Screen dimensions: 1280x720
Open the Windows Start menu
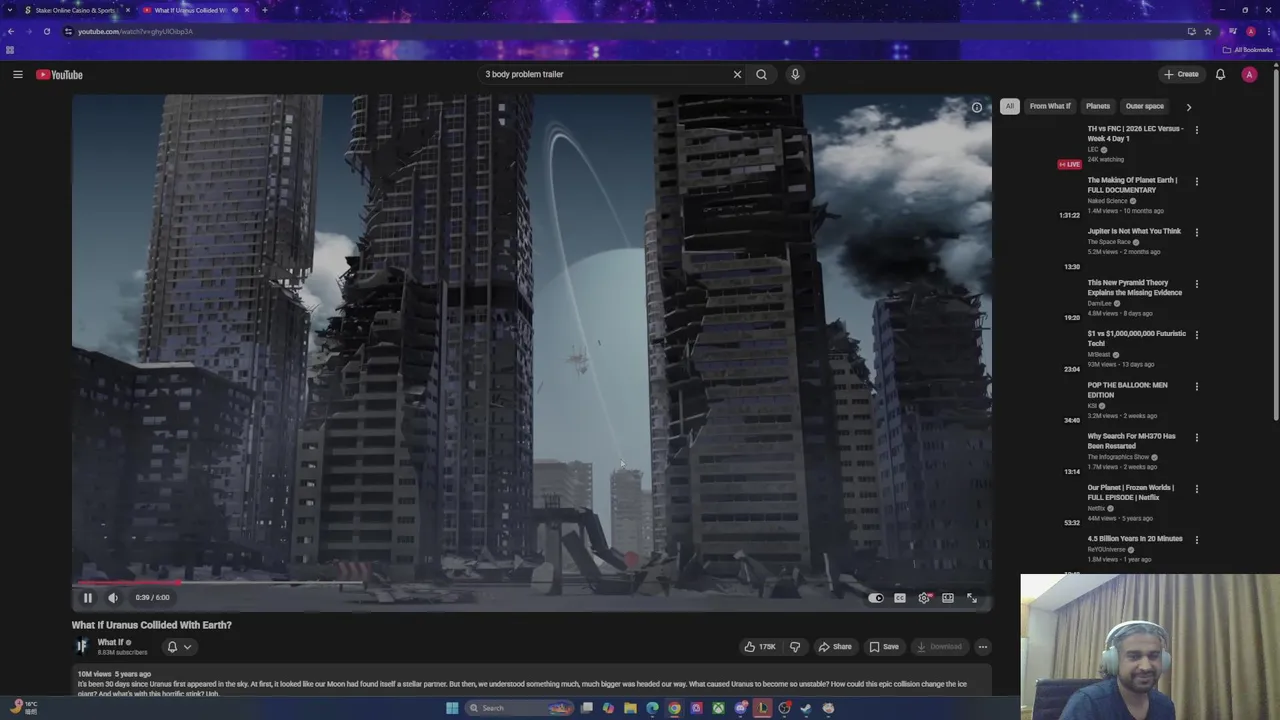[452, 708]
